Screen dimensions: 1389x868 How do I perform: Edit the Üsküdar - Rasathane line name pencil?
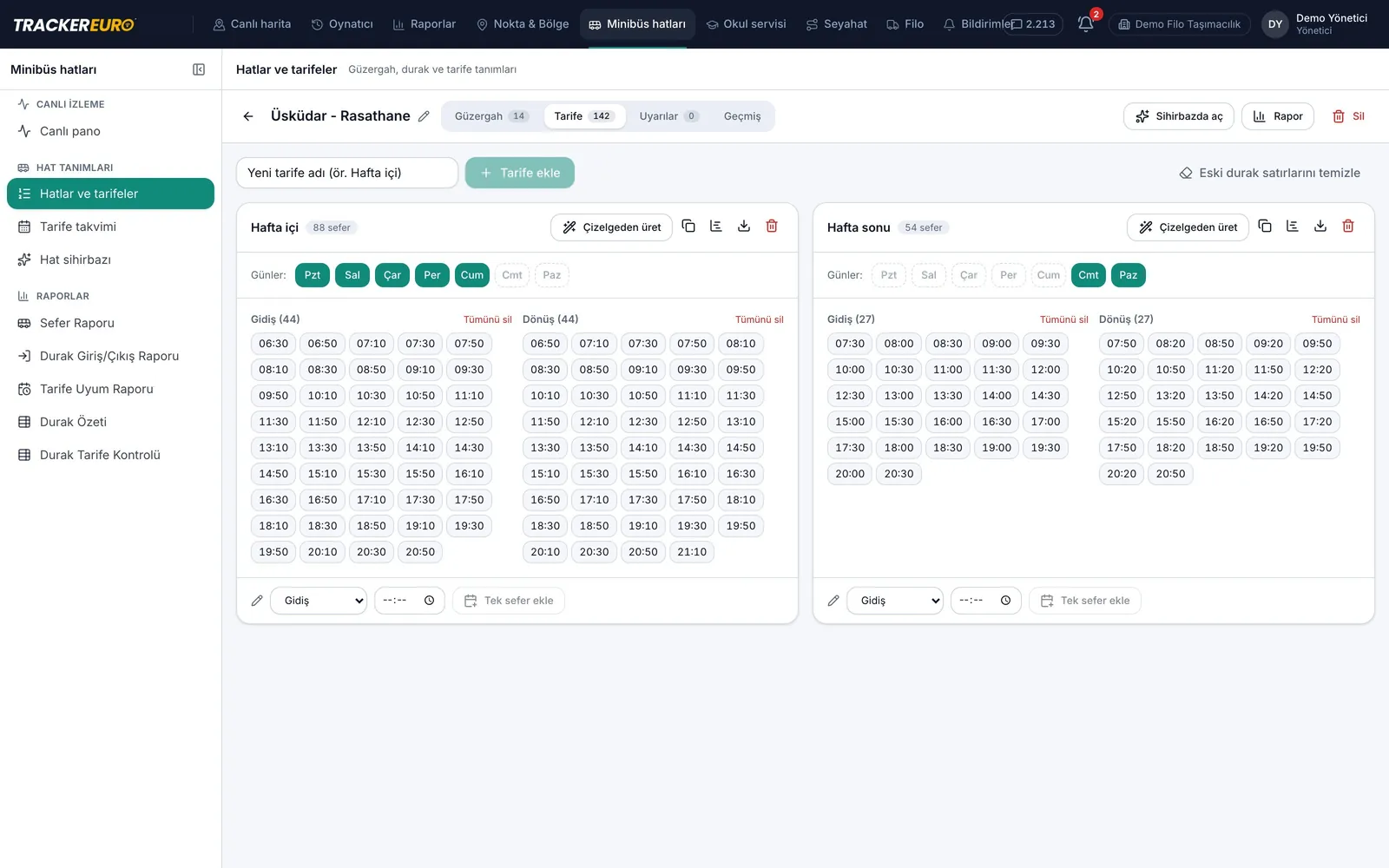point(424,116)
